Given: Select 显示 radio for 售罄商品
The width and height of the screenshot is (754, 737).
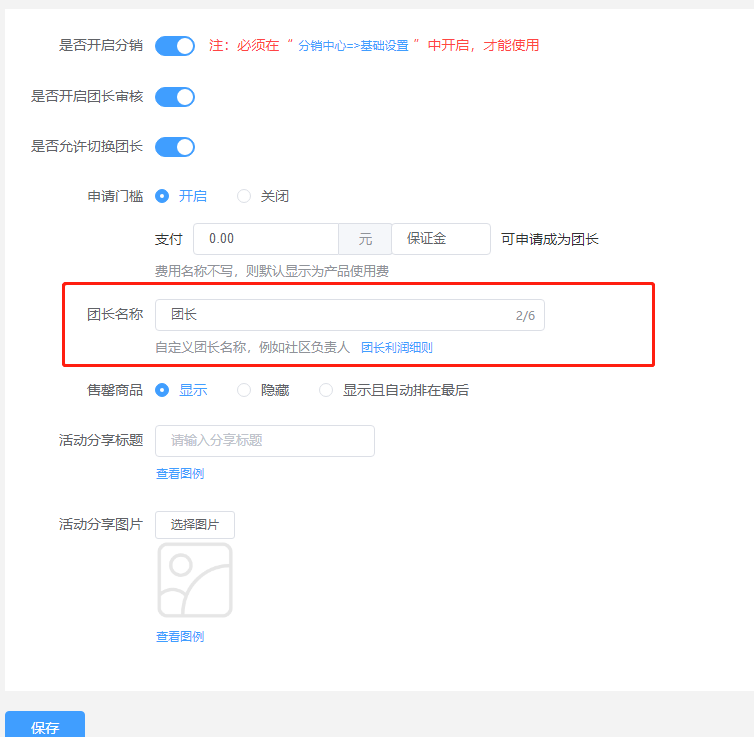Looking at the screenshot, I should tap(162, 390).
